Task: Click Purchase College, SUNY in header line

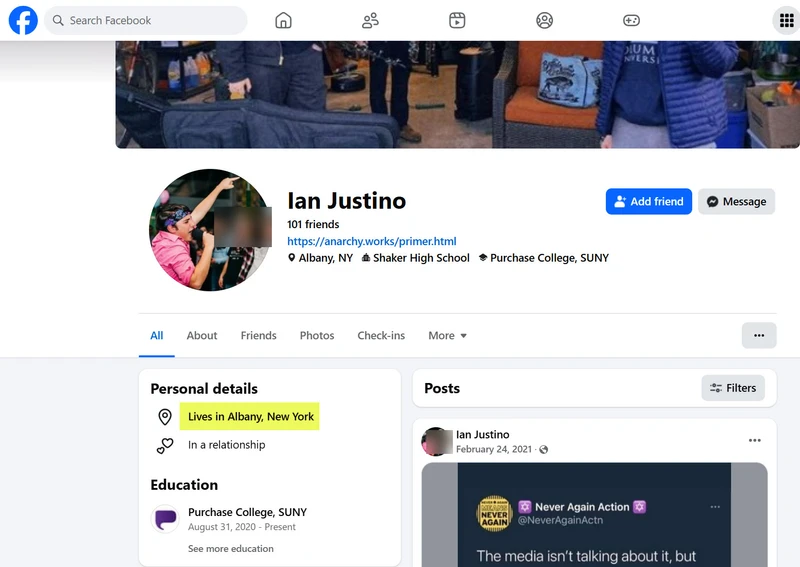Action: (x=549, y=258)
